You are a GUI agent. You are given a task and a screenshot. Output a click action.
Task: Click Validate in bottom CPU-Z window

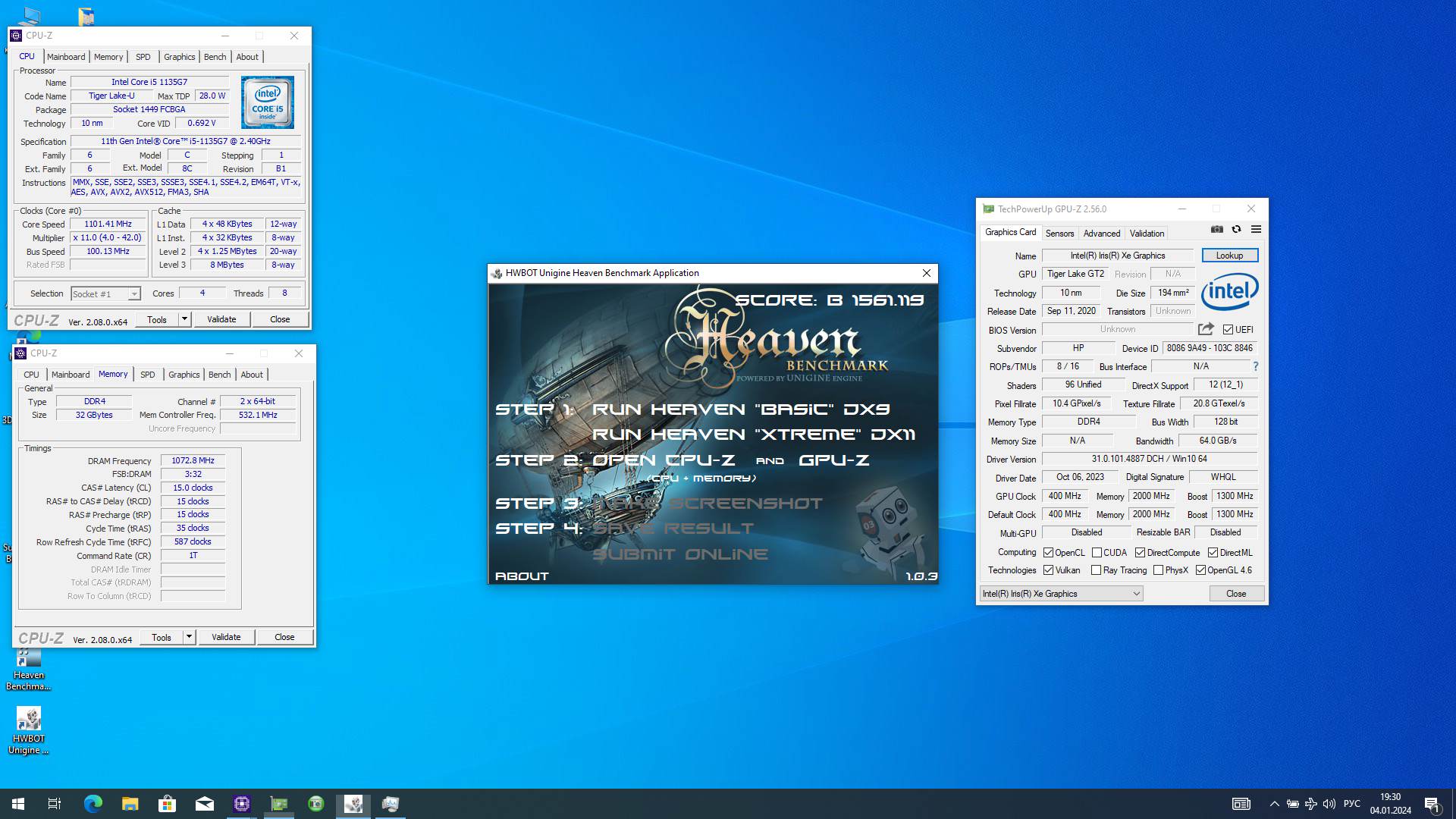pyautogui.click(x=226, y=637)
